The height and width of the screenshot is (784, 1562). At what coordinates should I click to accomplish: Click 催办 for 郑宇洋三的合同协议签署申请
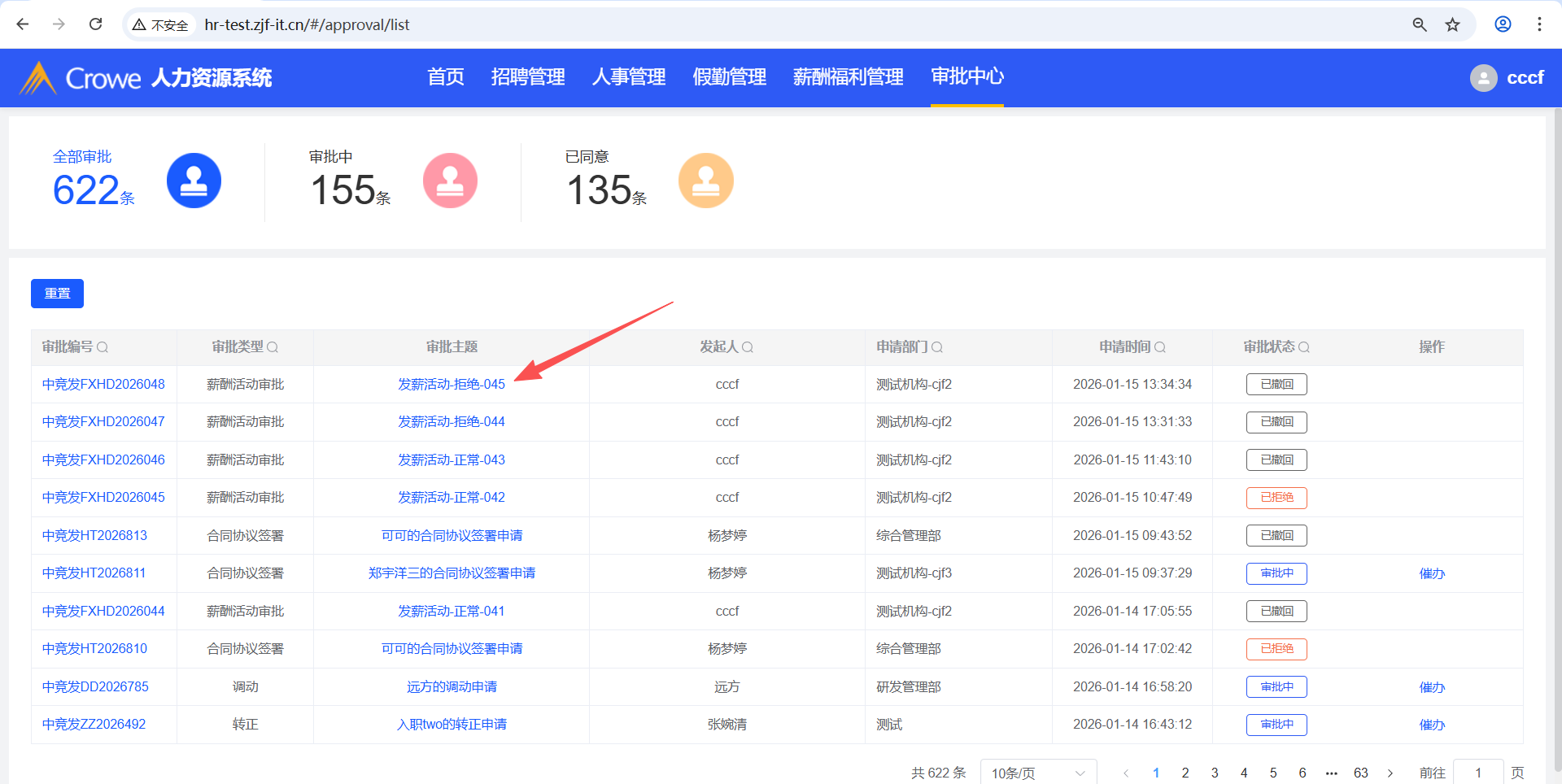[1432, 573]
